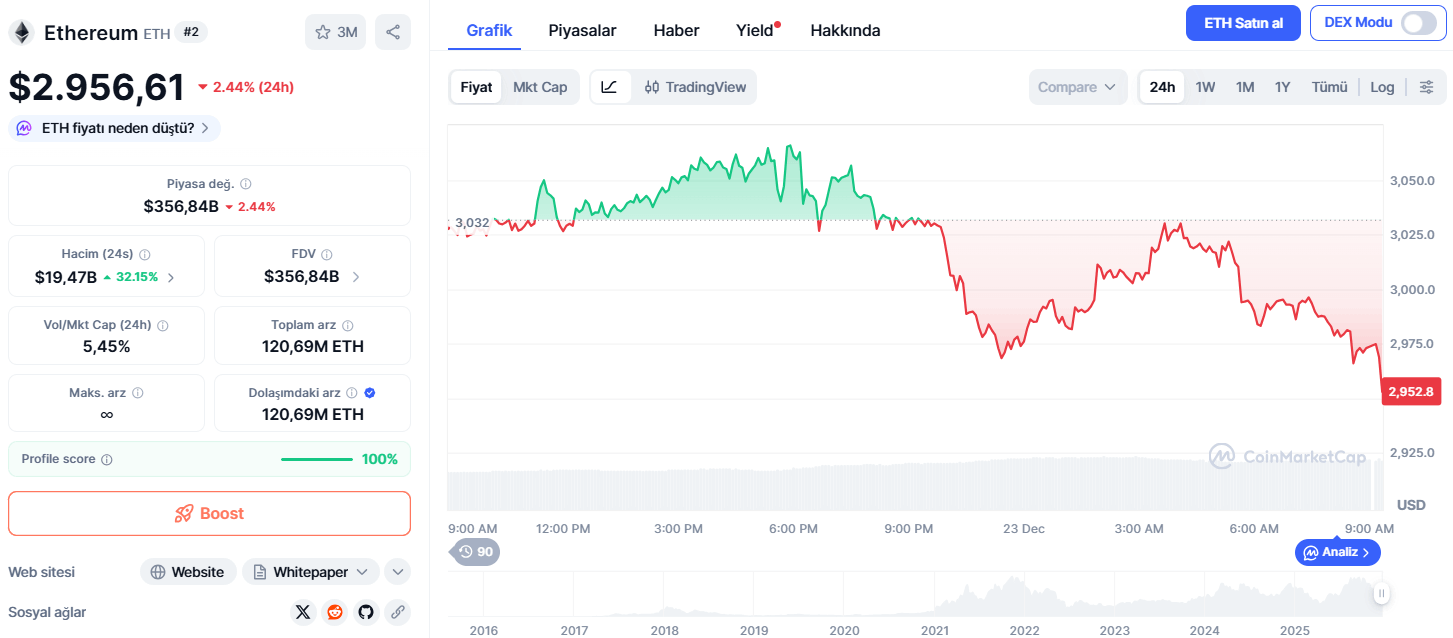Click the verified badge beside Dolaşımdaki arz
The width and height of the screenshot is (1453, 638).
(370, 393)
